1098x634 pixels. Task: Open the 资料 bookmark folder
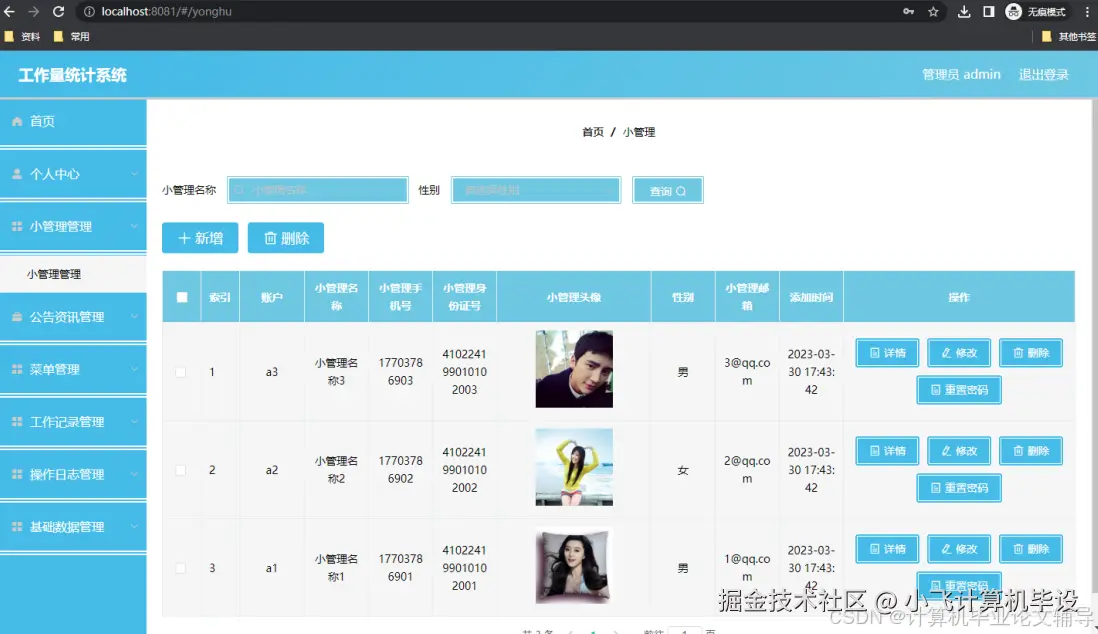[22, 36]
